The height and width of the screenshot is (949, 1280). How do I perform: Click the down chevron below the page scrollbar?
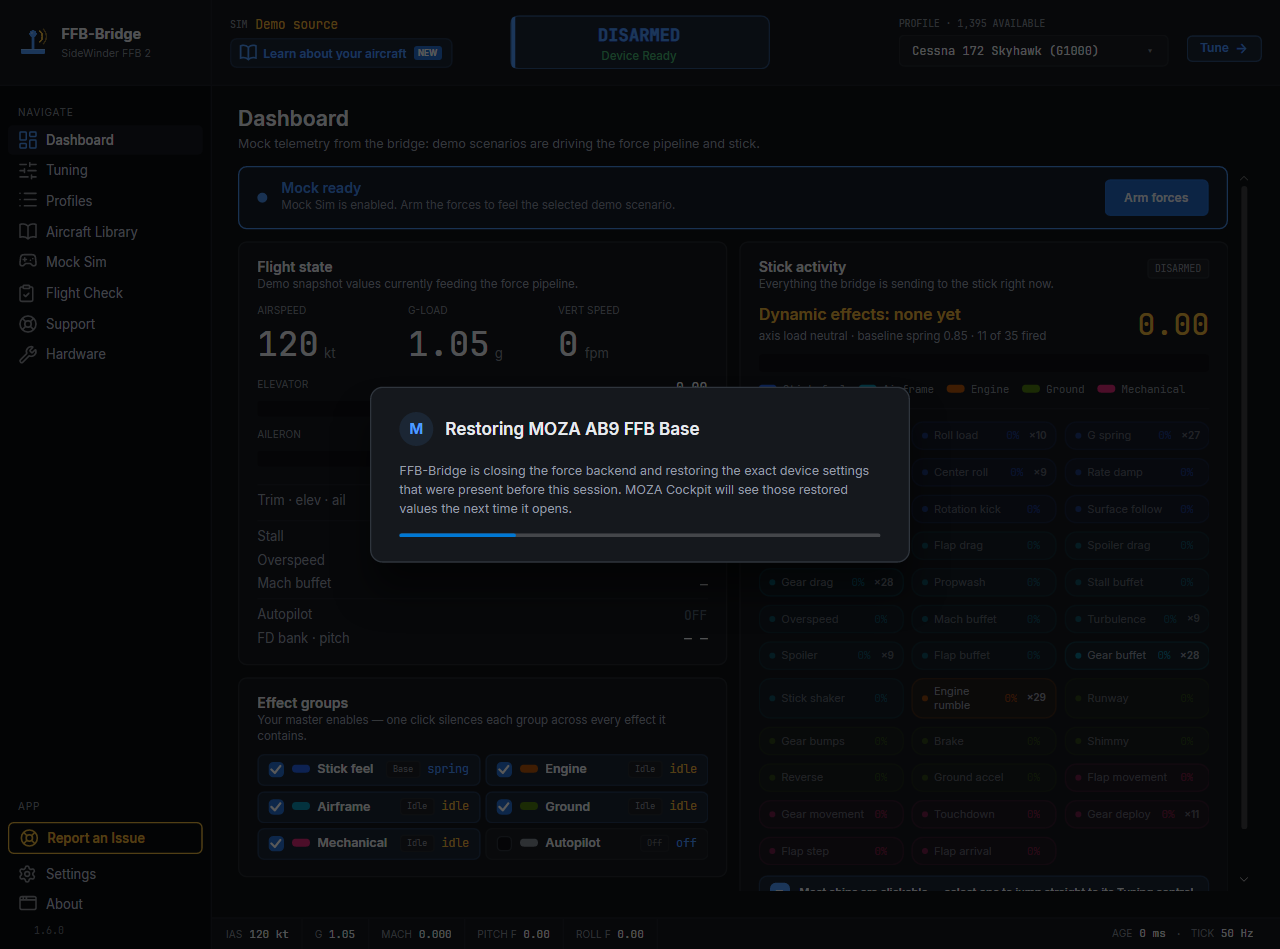(1244, 879)
